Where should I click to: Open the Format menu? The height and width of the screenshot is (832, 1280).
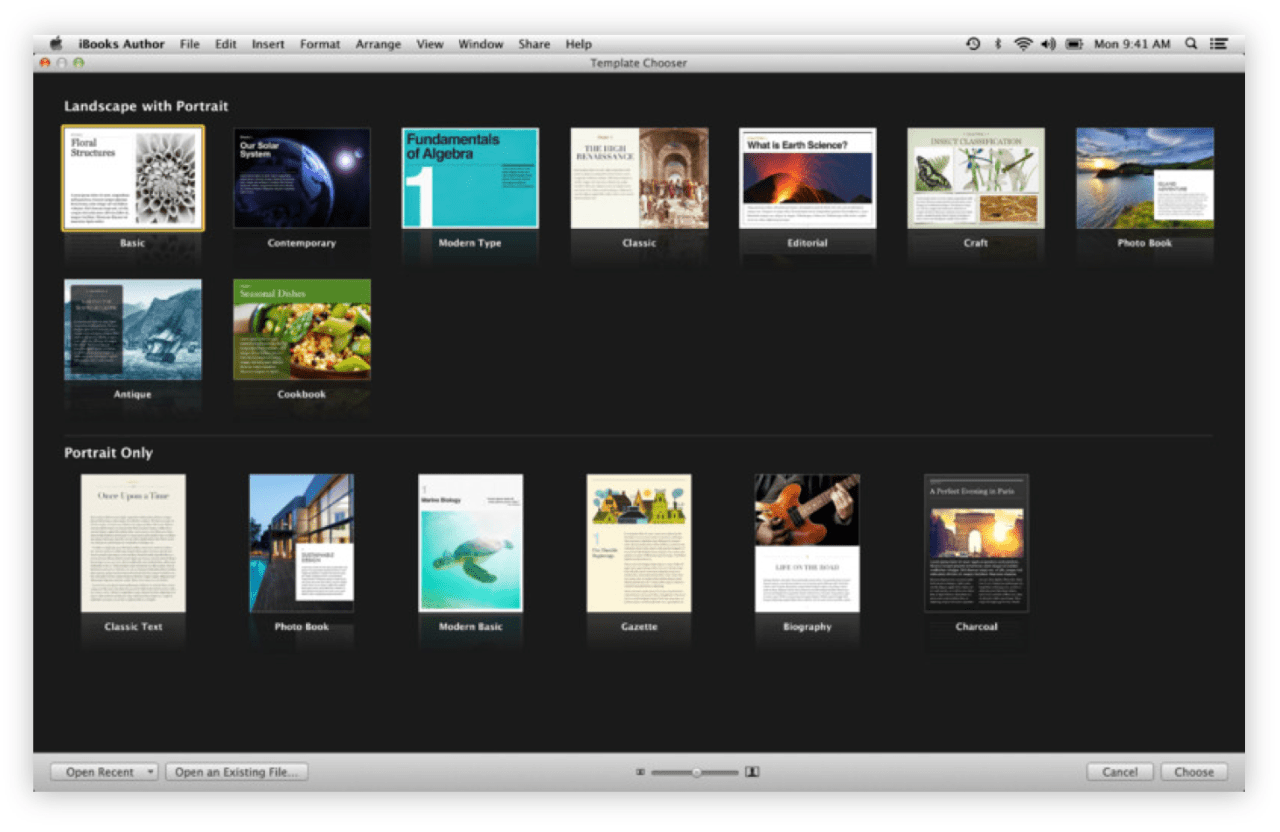point(319,43)
